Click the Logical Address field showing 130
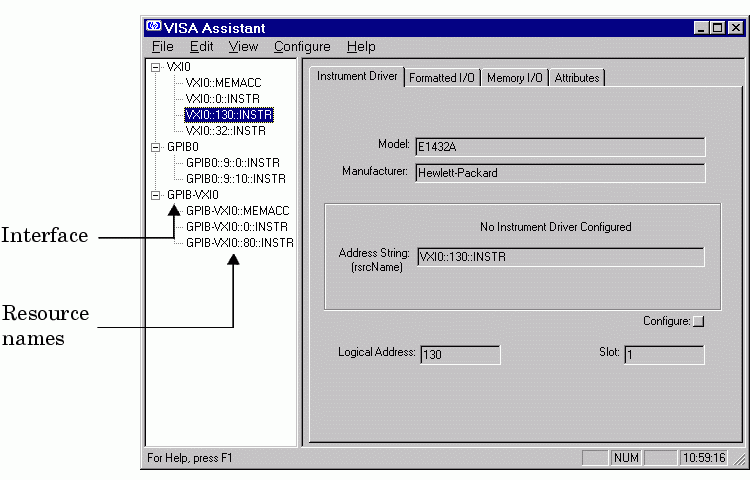 (460, 355)
